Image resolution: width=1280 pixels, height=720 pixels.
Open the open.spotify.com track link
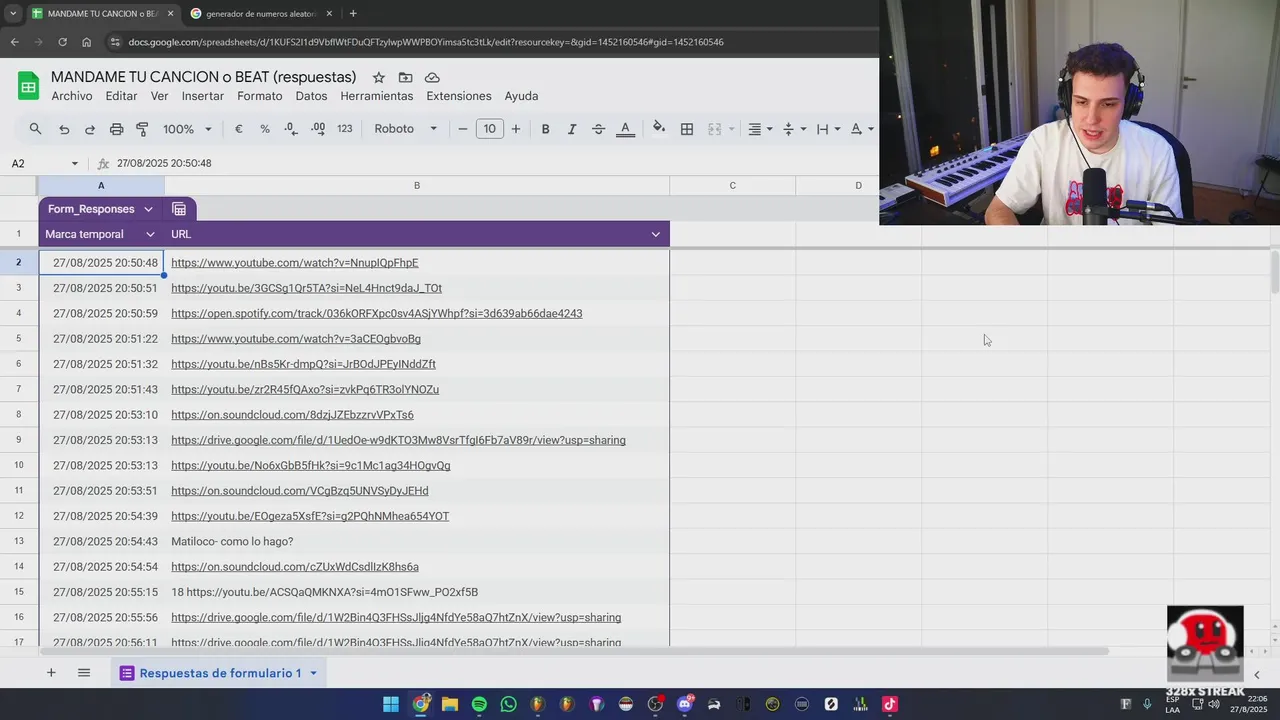coord(377,313)
